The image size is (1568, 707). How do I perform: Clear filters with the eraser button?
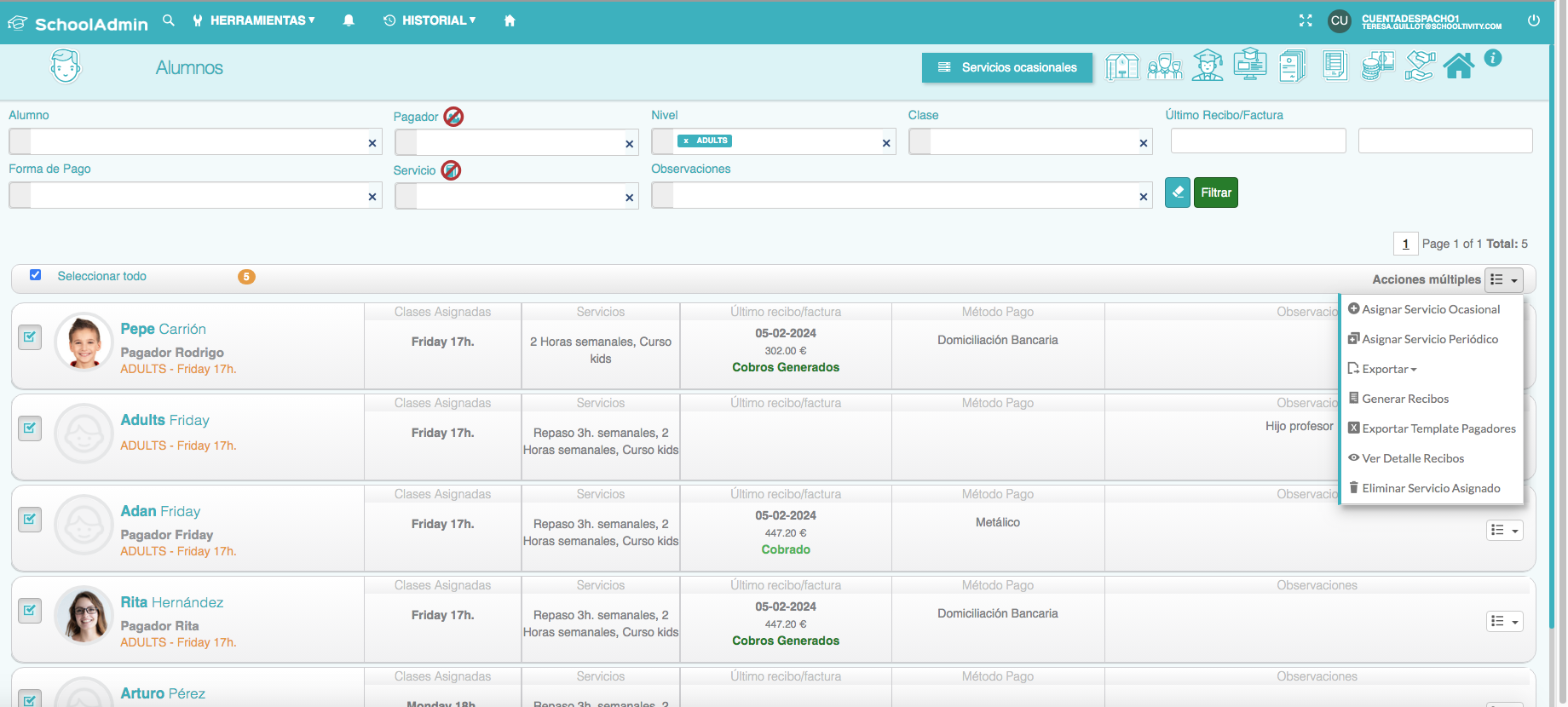[1178, 193]
